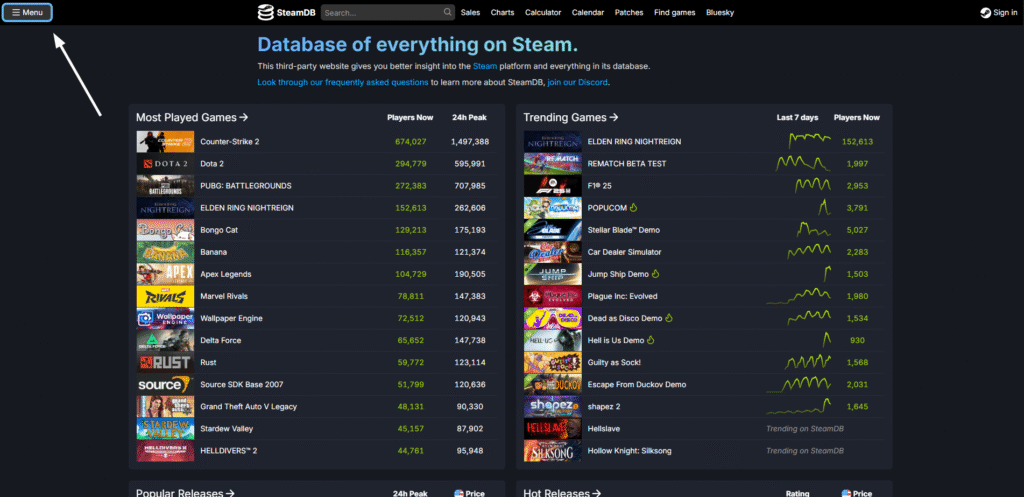Click the Rust game thumbnail

click(165, 362)
